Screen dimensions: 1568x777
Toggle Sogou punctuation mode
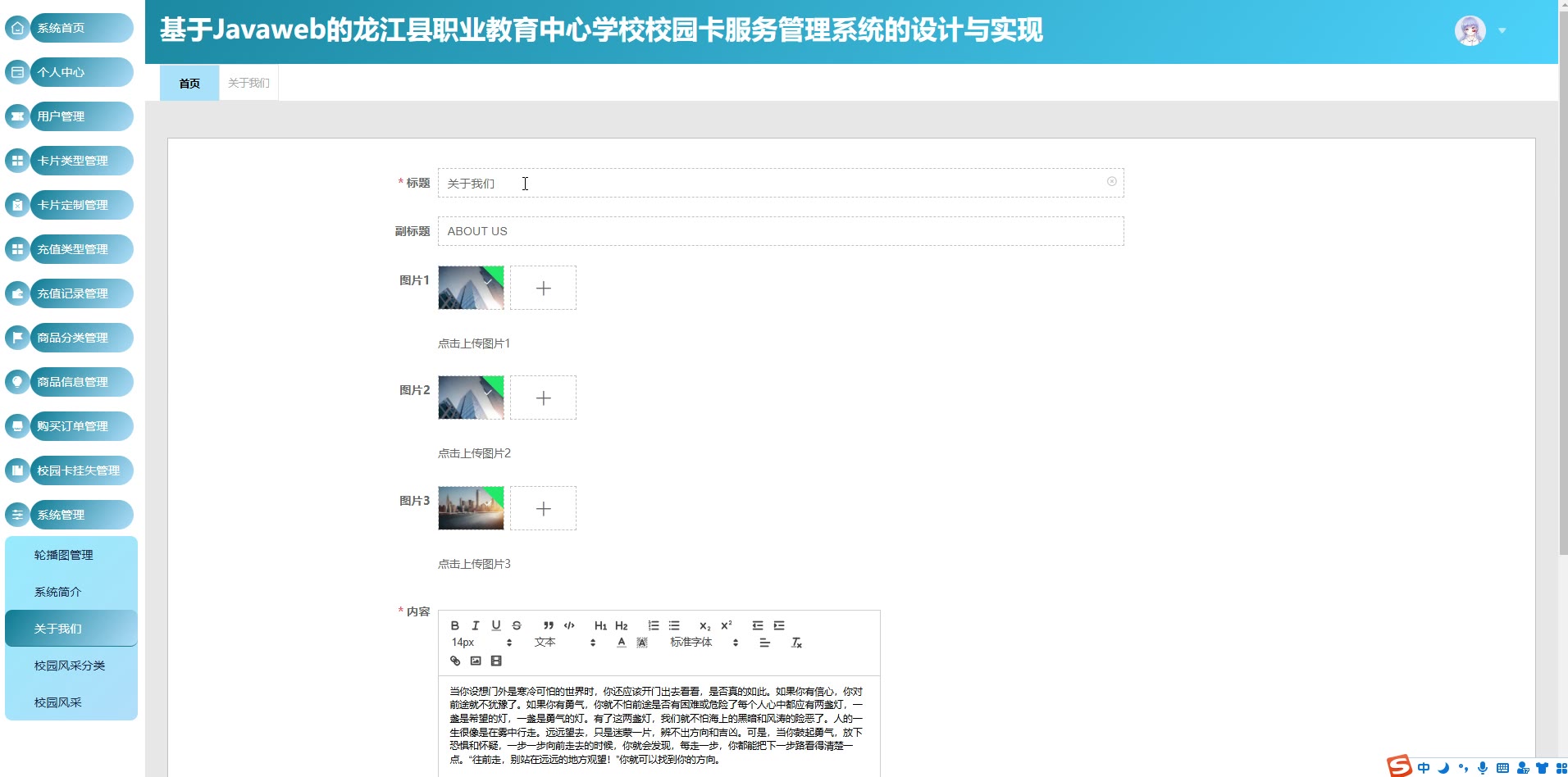click(1463, 768)
